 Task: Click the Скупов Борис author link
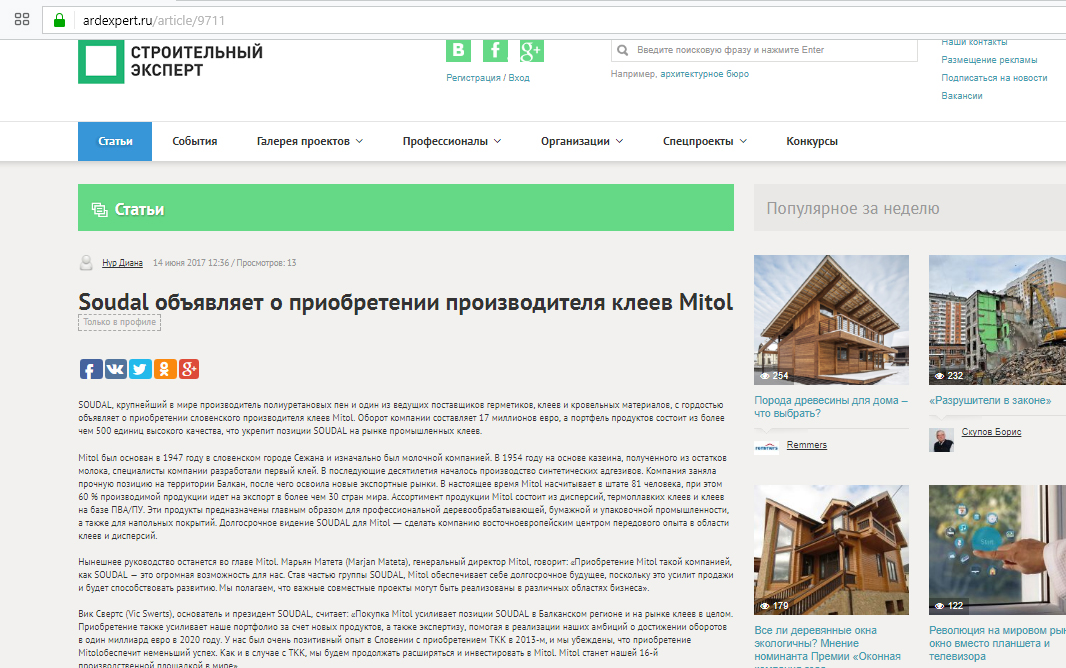(991, 432)
